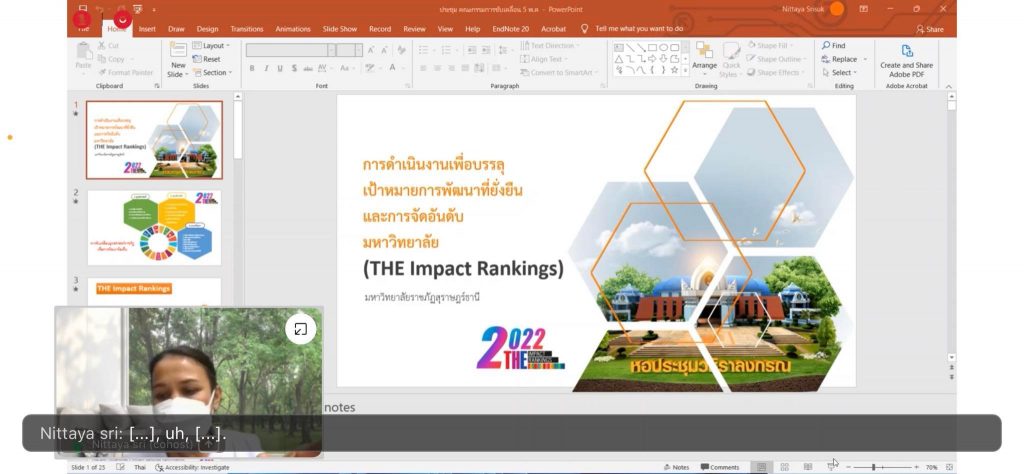The height and width of the screenshot is (474, 1024).
Task: Toggle Underline formatting
Action: coord(280,68)
